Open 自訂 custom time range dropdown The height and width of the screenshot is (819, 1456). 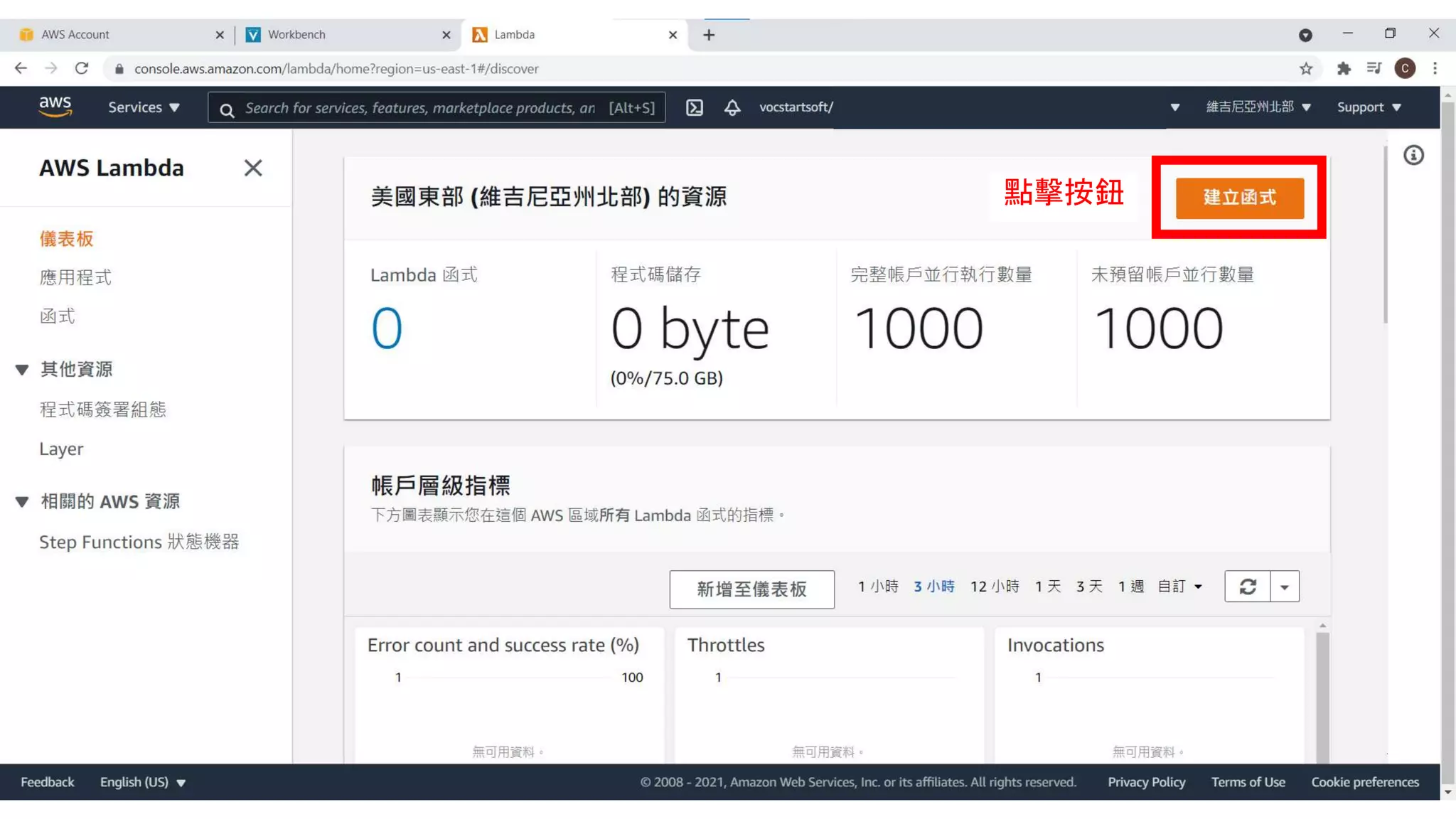tap(1180, 587)
